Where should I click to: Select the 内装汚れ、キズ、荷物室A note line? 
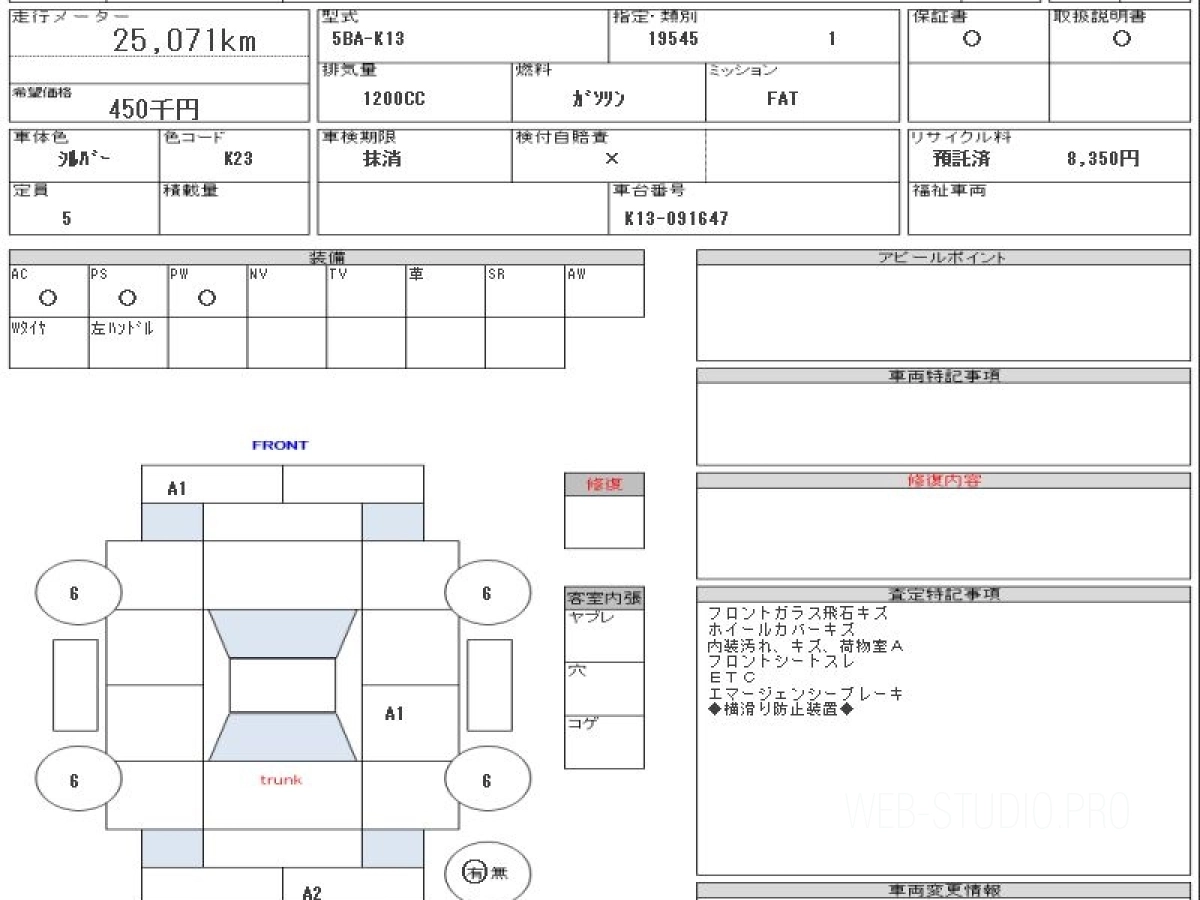[x=806, y=646]
